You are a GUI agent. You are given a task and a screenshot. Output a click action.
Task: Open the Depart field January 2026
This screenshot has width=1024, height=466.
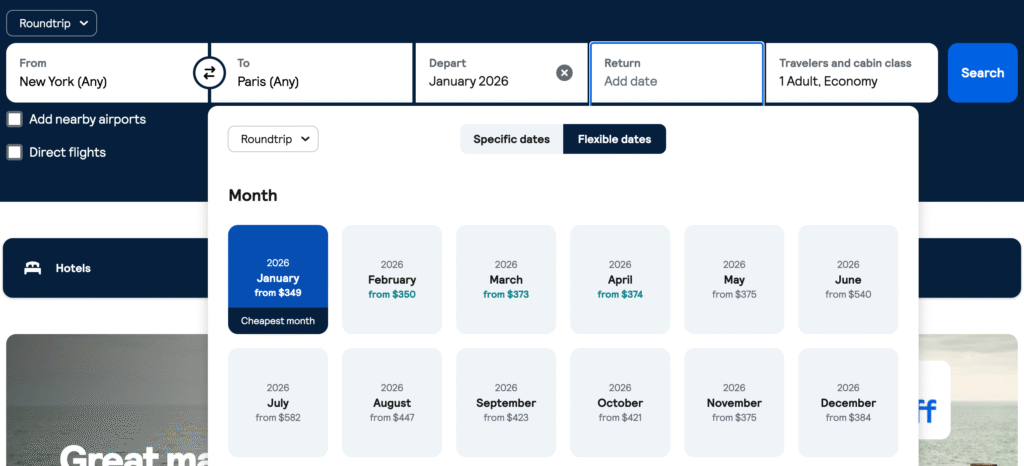(501, 73)
